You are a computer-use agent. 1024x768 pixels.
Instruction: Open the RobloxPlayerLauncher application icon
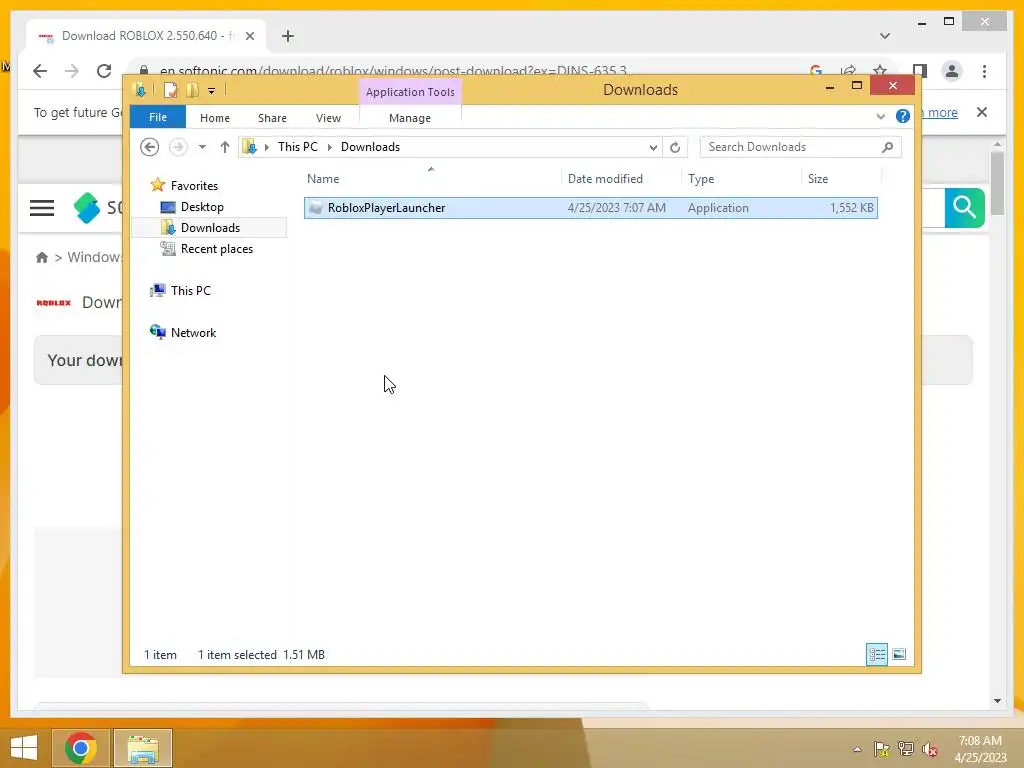[x=315, y=208]
